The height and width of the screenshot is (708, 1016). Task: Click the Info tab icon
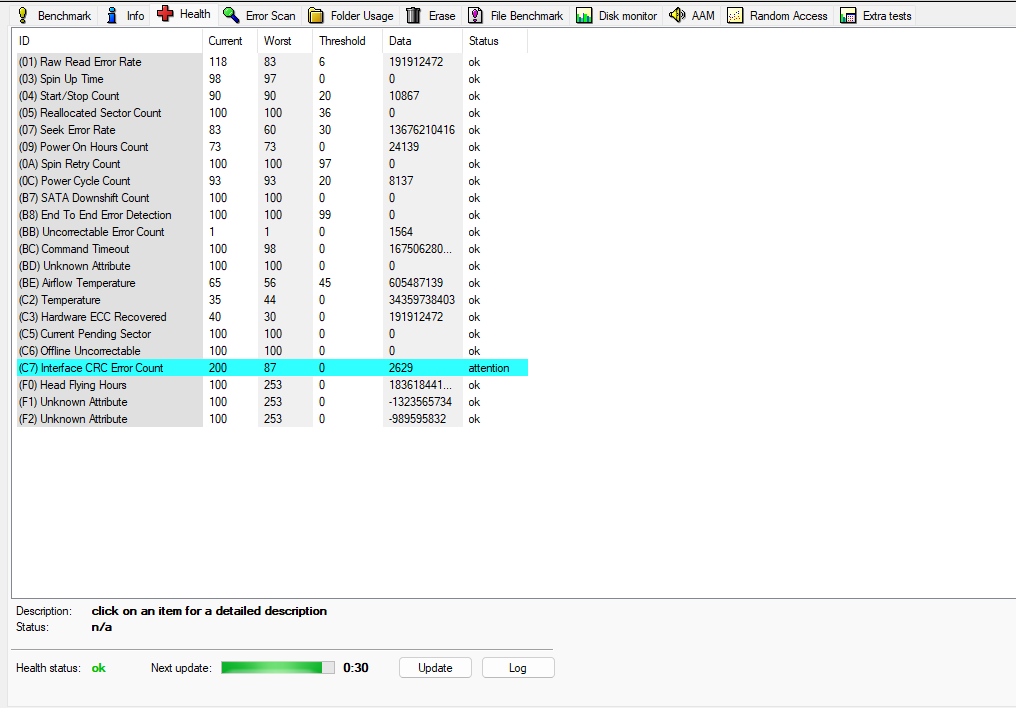112,16
